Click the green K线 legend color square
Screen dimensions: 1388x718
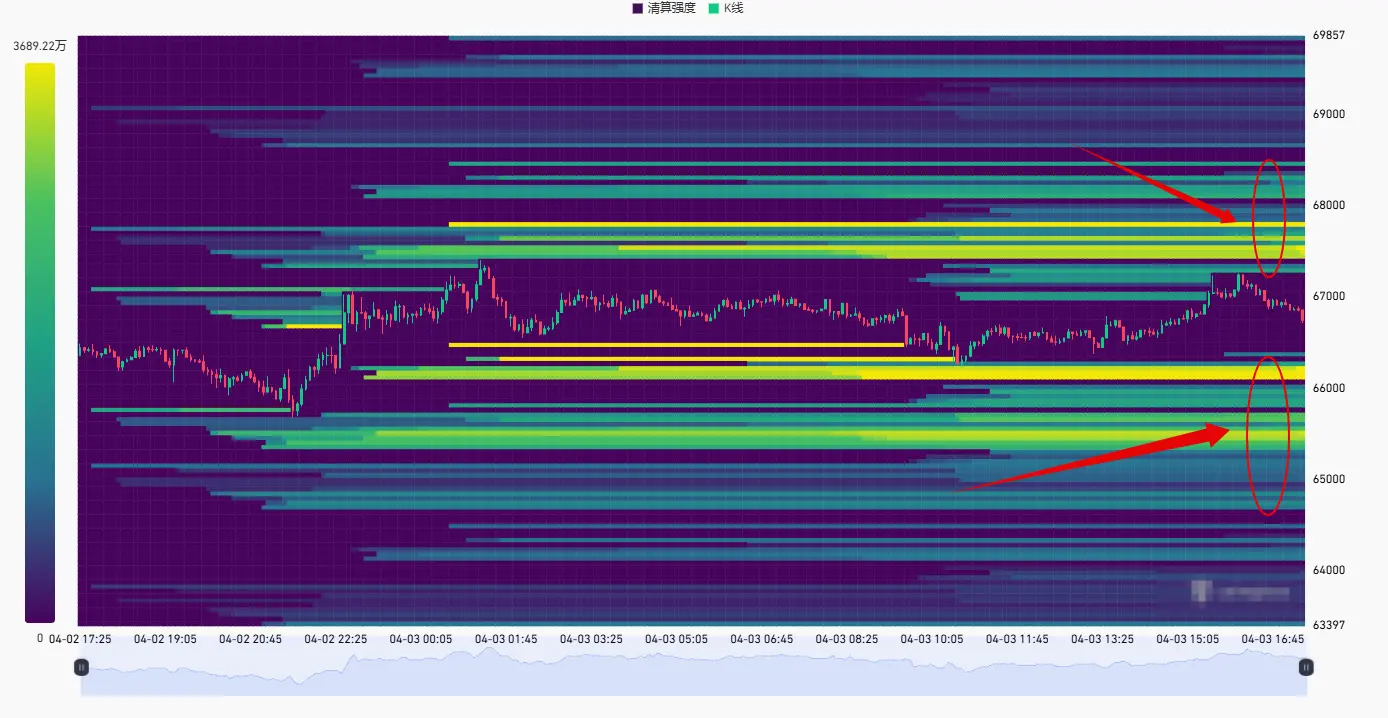[x=713, y=8]
